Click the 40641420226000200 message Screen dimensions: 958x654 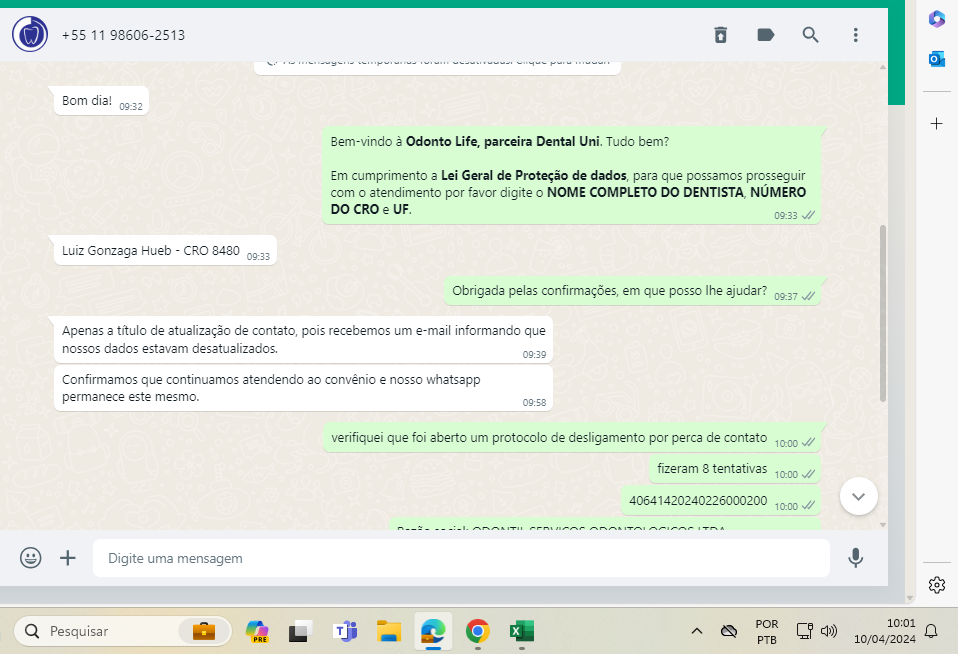pyautogui.click(x=721, y=501)
